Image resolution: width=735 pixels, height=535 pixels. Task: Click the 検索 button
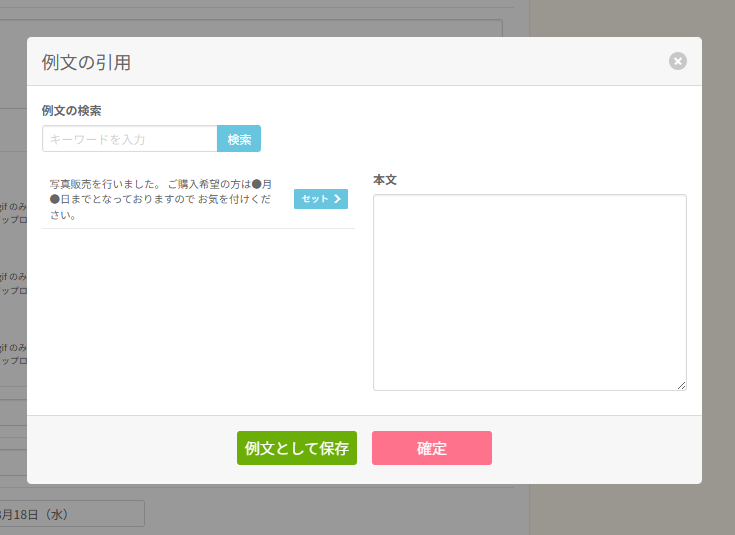tap(239, 139)
